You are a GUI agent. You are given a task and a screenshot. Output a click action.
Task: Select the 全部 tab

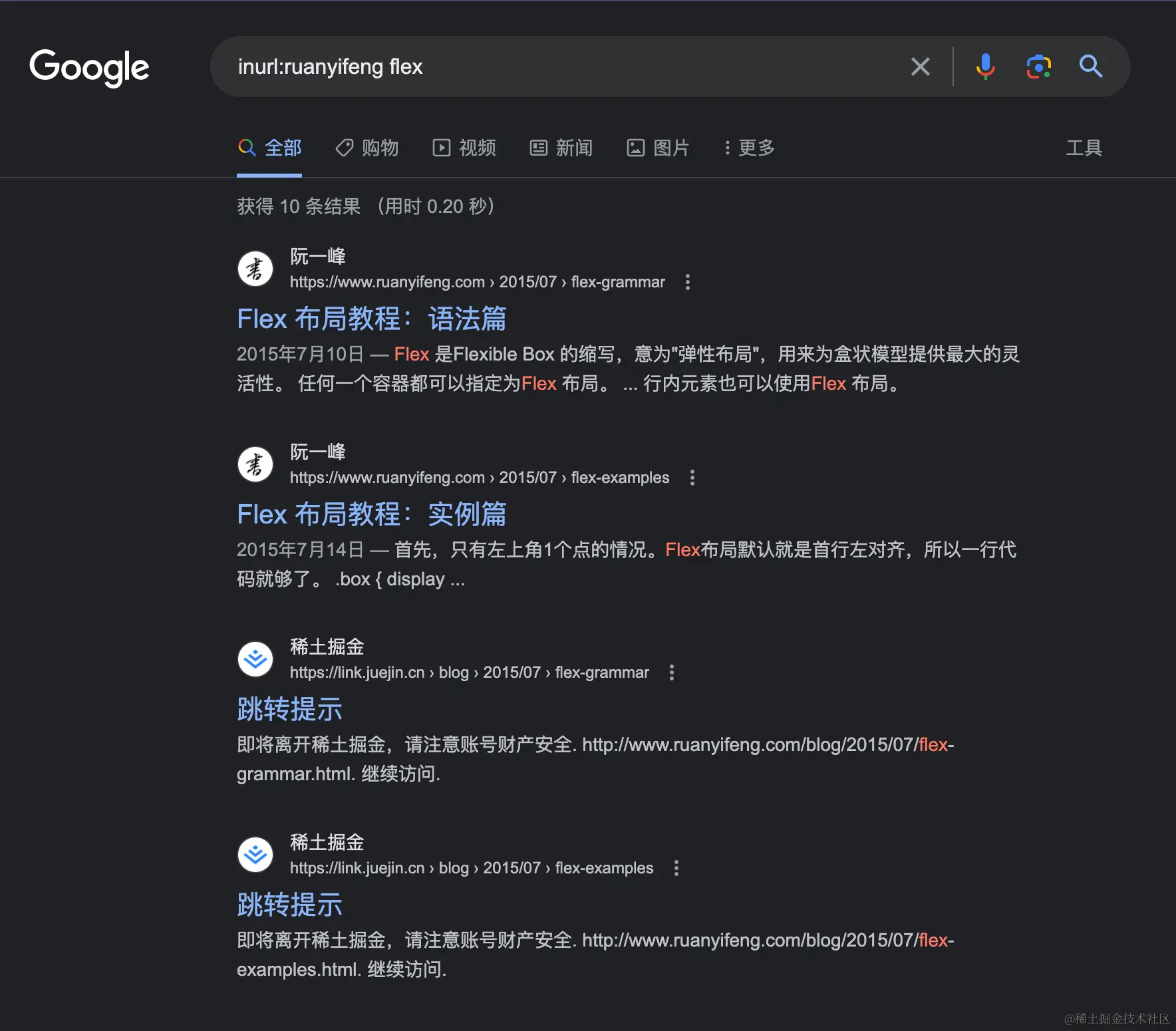tap(269, 148)
